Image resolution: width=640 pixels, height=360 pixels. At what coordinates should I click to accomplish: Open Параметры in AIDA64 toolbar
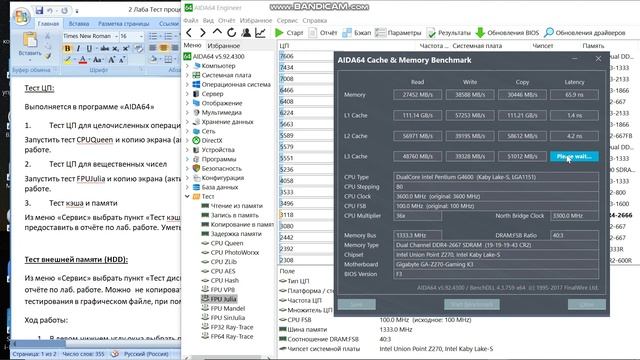pos(398,33)
